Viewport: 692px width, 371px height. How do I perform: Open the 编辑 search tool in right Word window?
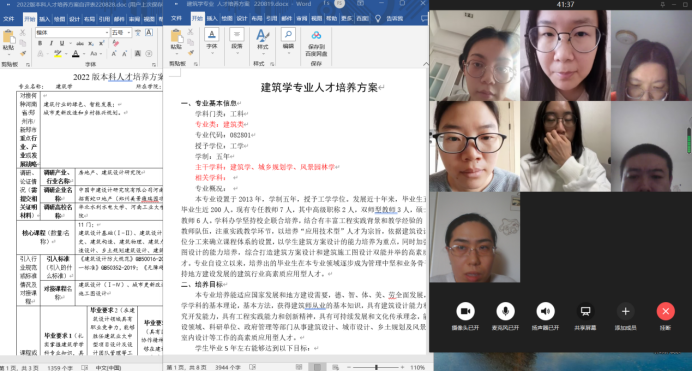[x=288, y=39]
